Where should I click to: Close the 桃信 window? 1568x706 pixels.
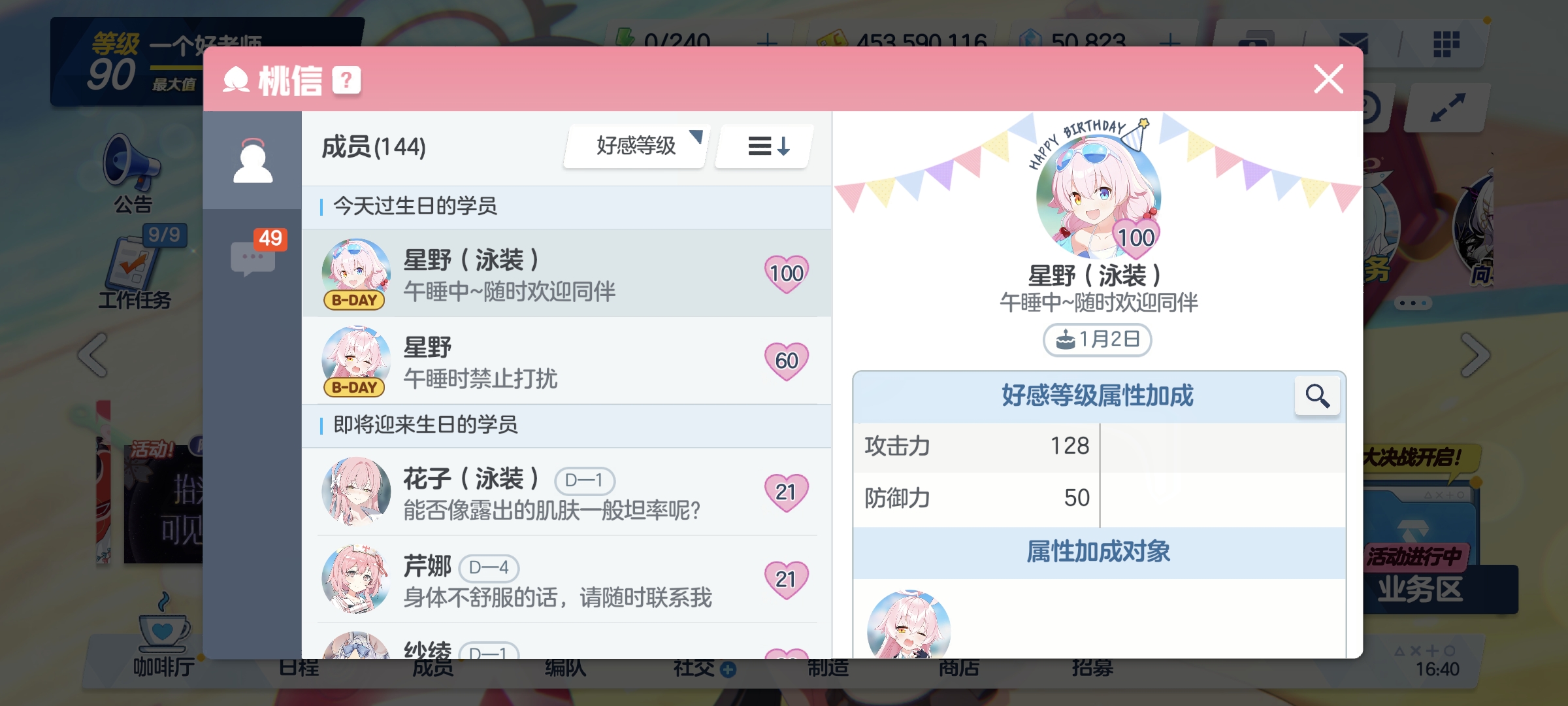coord(1328,79)
